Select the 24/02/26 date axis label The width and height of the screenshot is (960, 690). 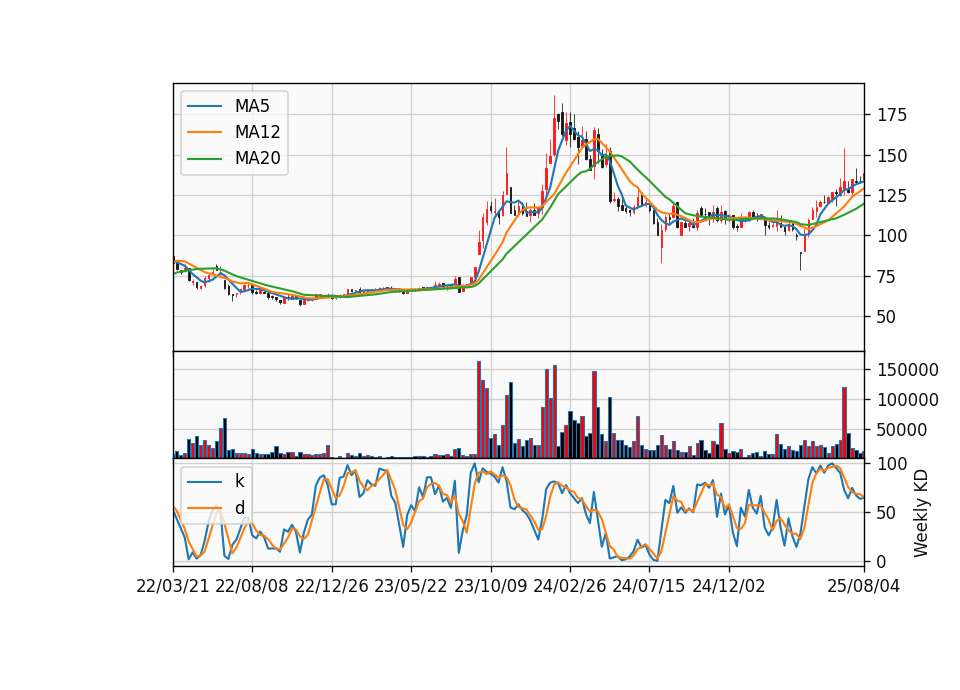point(569,587)
